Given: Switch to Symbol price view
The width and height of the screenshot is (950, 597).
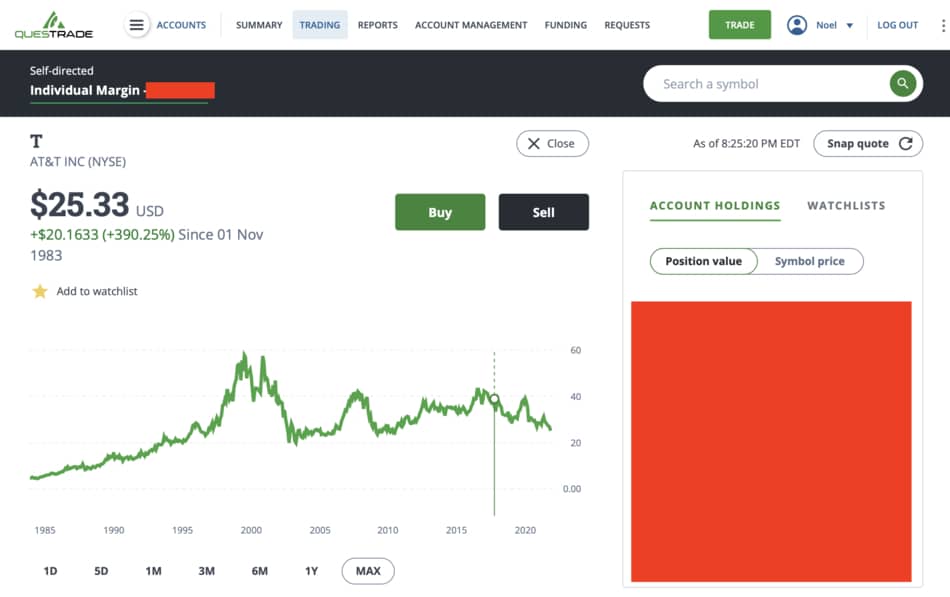Looking at the screenshot, I should click(x=809, y=261).
